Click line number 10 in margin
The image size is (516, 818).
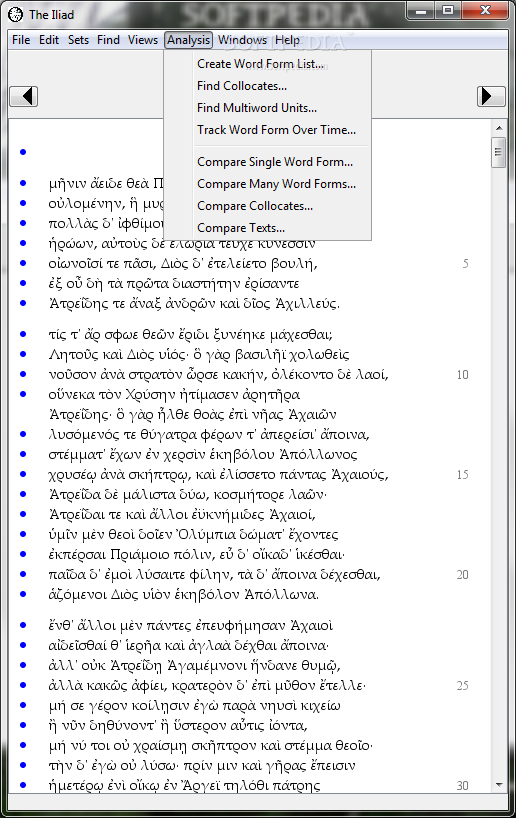click(462, 375)
